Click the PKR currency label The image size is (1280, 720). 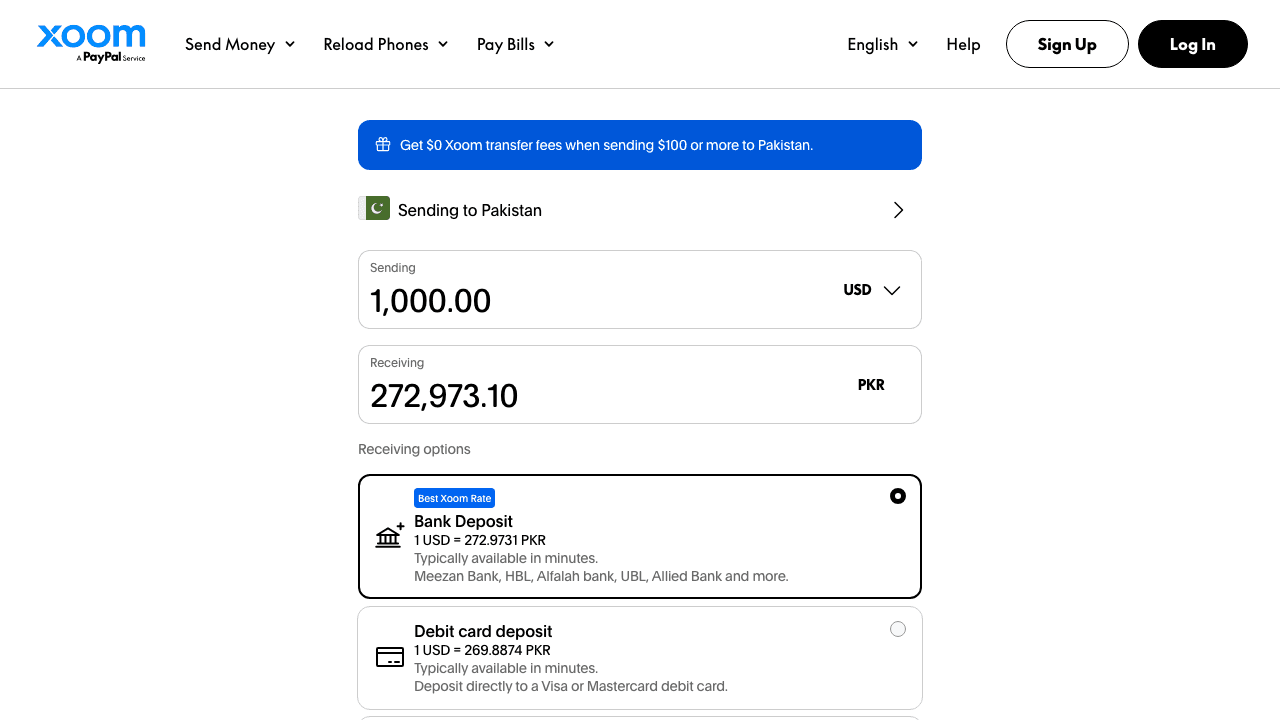pyautogui.click(x=871, y=385)
